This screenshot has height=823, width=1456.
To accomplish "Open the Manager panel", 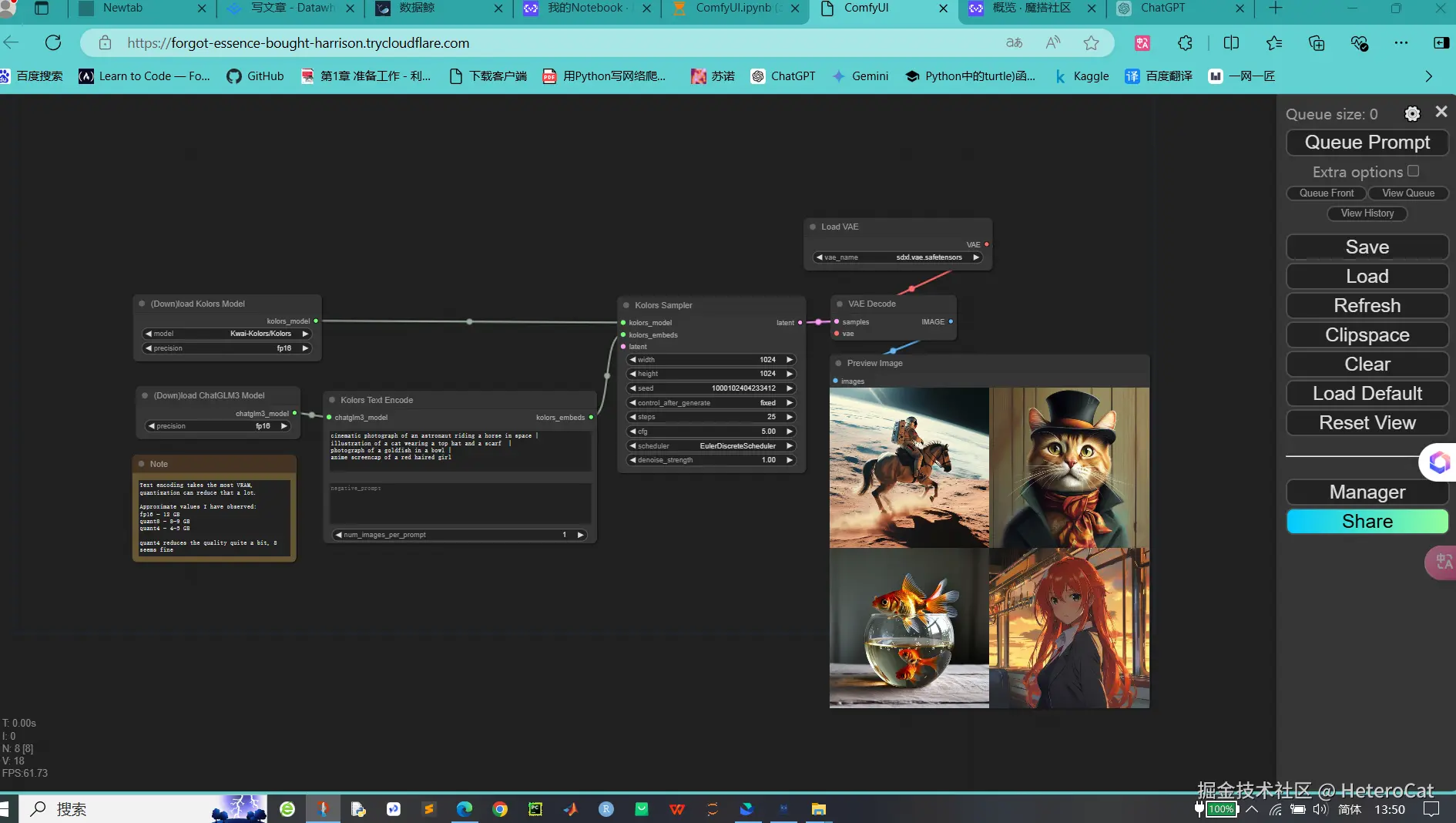I will (x=1367, y=492).
